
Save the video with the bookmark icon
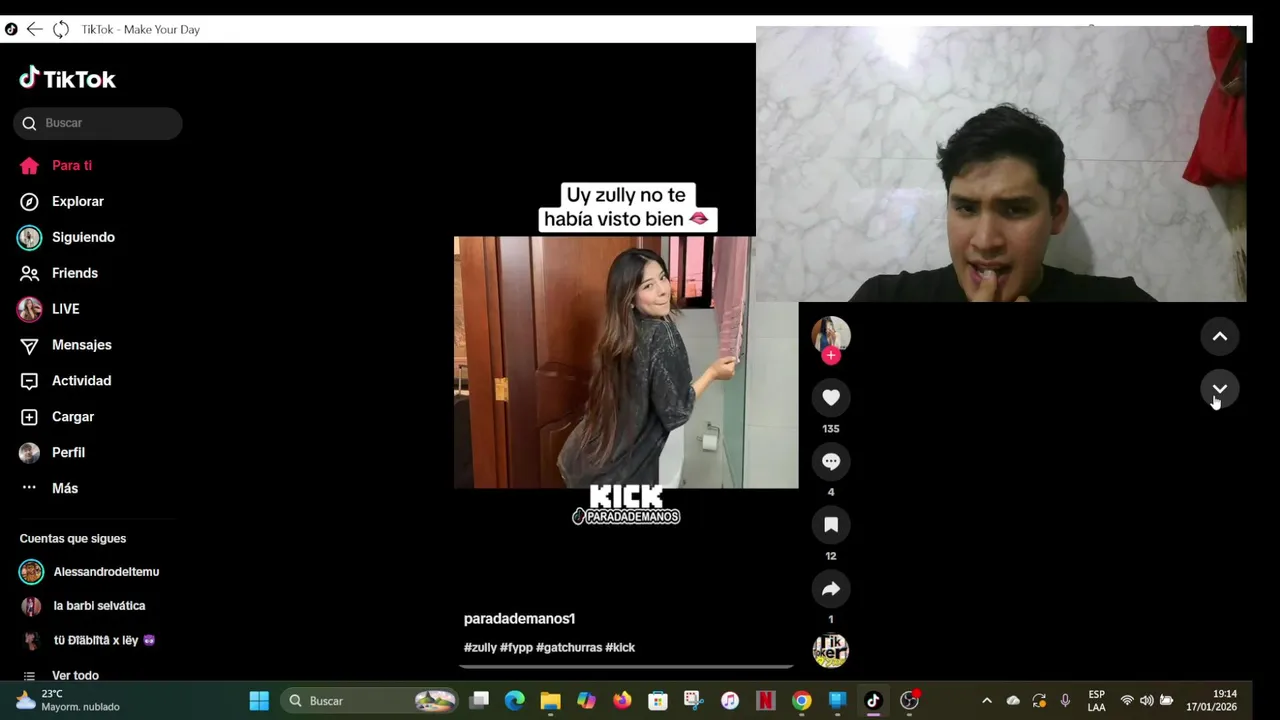click(x=831, y=524)
